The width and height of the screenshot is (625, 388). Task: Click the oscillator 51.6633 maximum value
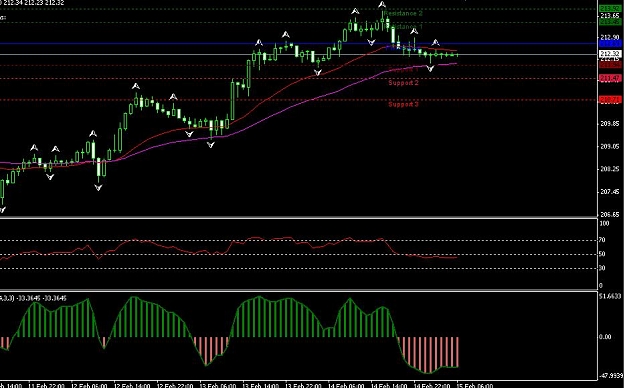(x=610, y=296)
